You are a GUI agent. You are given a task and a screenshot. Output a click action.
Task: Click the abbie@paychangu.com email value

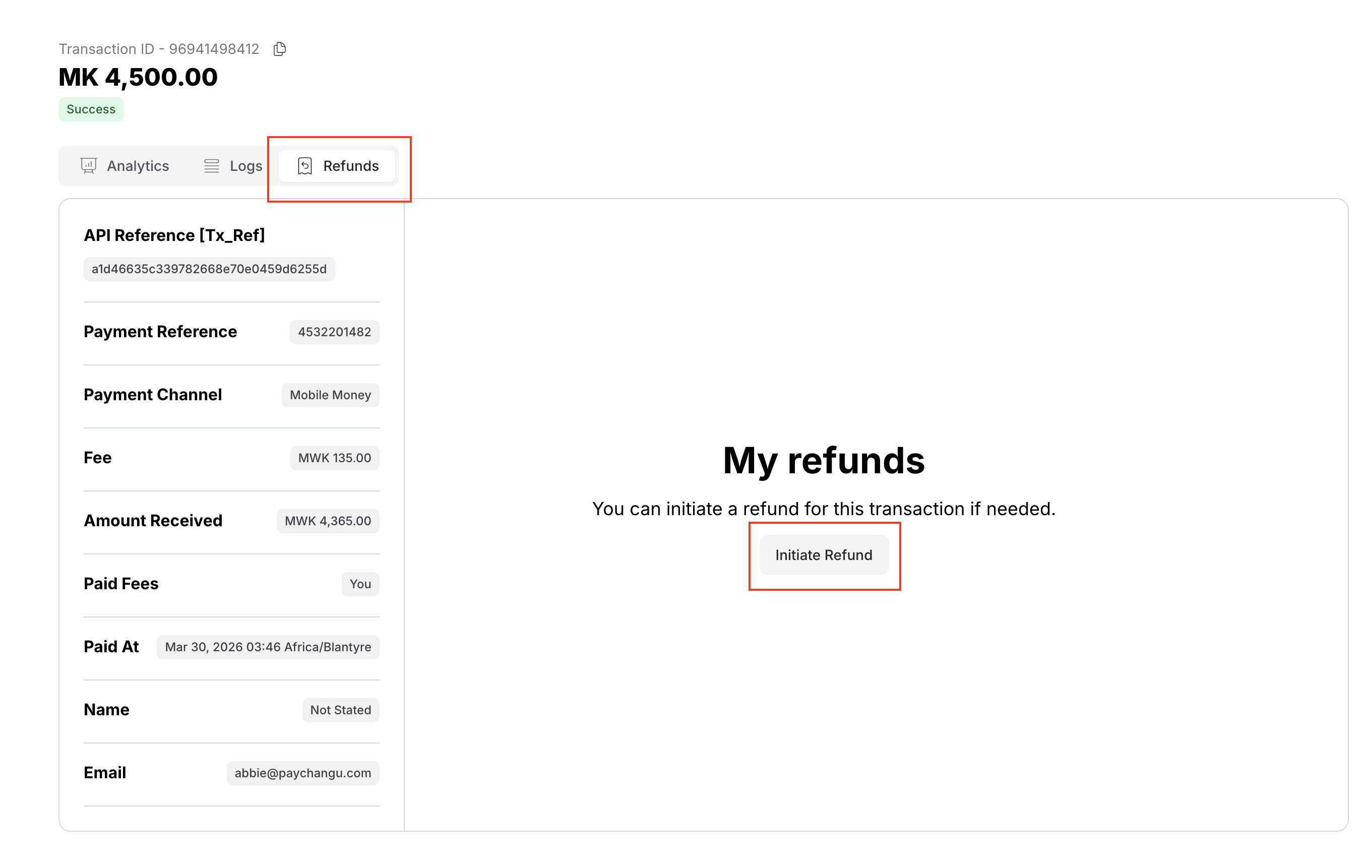click(x=302, y=773)
